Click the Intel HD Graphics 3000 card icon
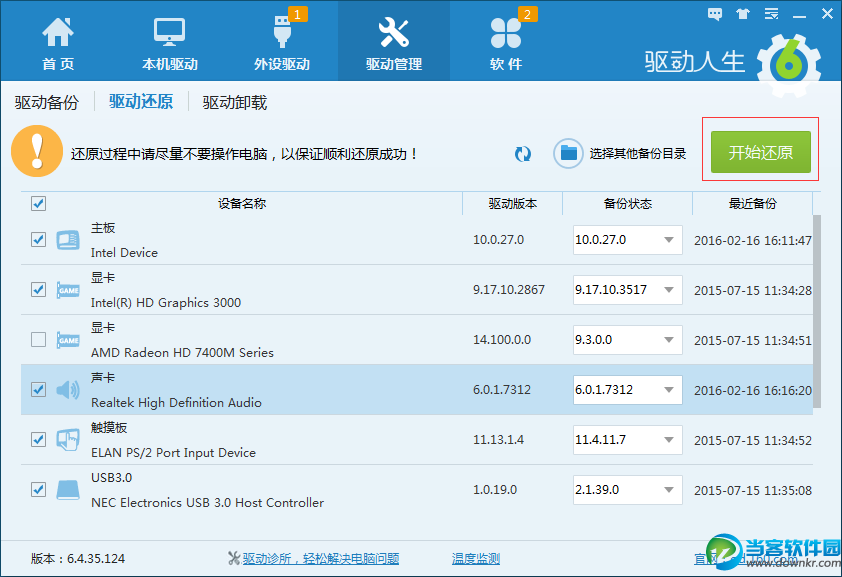The image size is (842, 577). click(x=68, y=290)
